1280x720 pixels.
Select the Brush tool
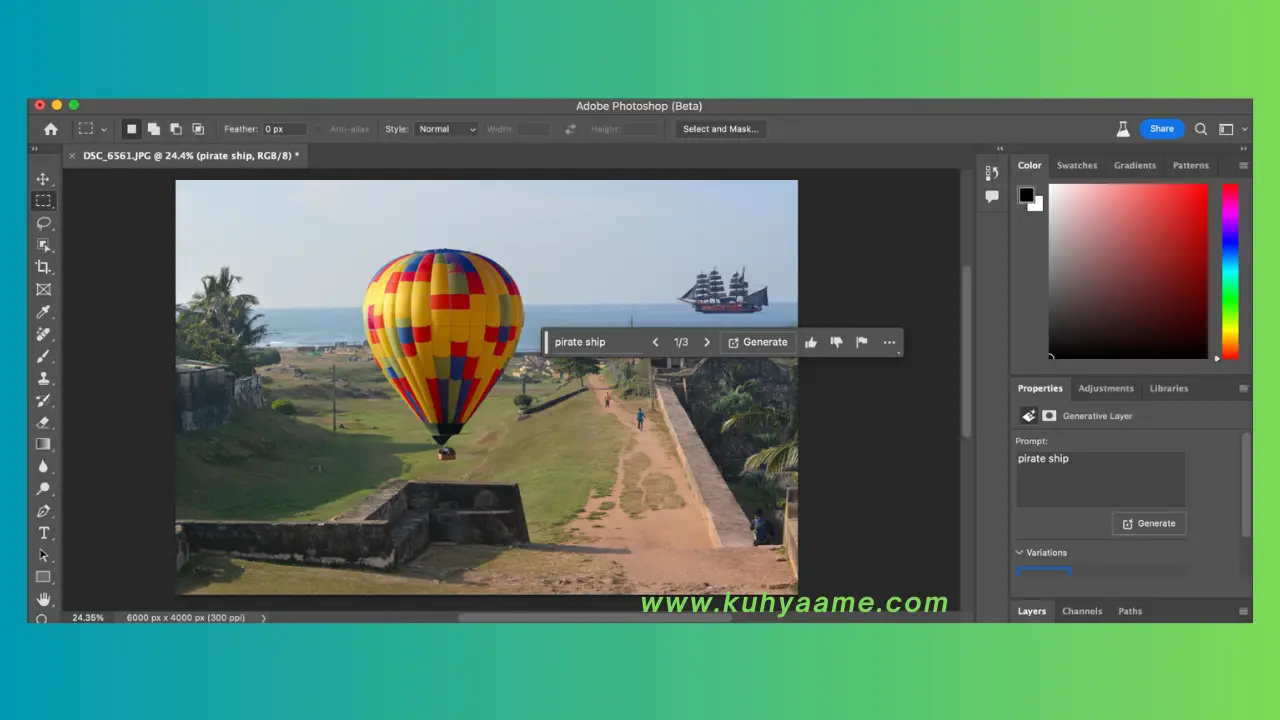[43, 356]
